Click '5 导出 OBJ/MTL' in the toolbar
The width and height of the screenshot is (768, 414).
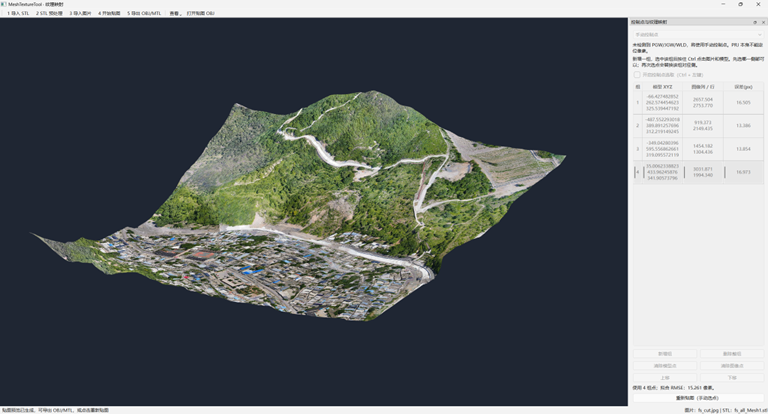point(144,13)
